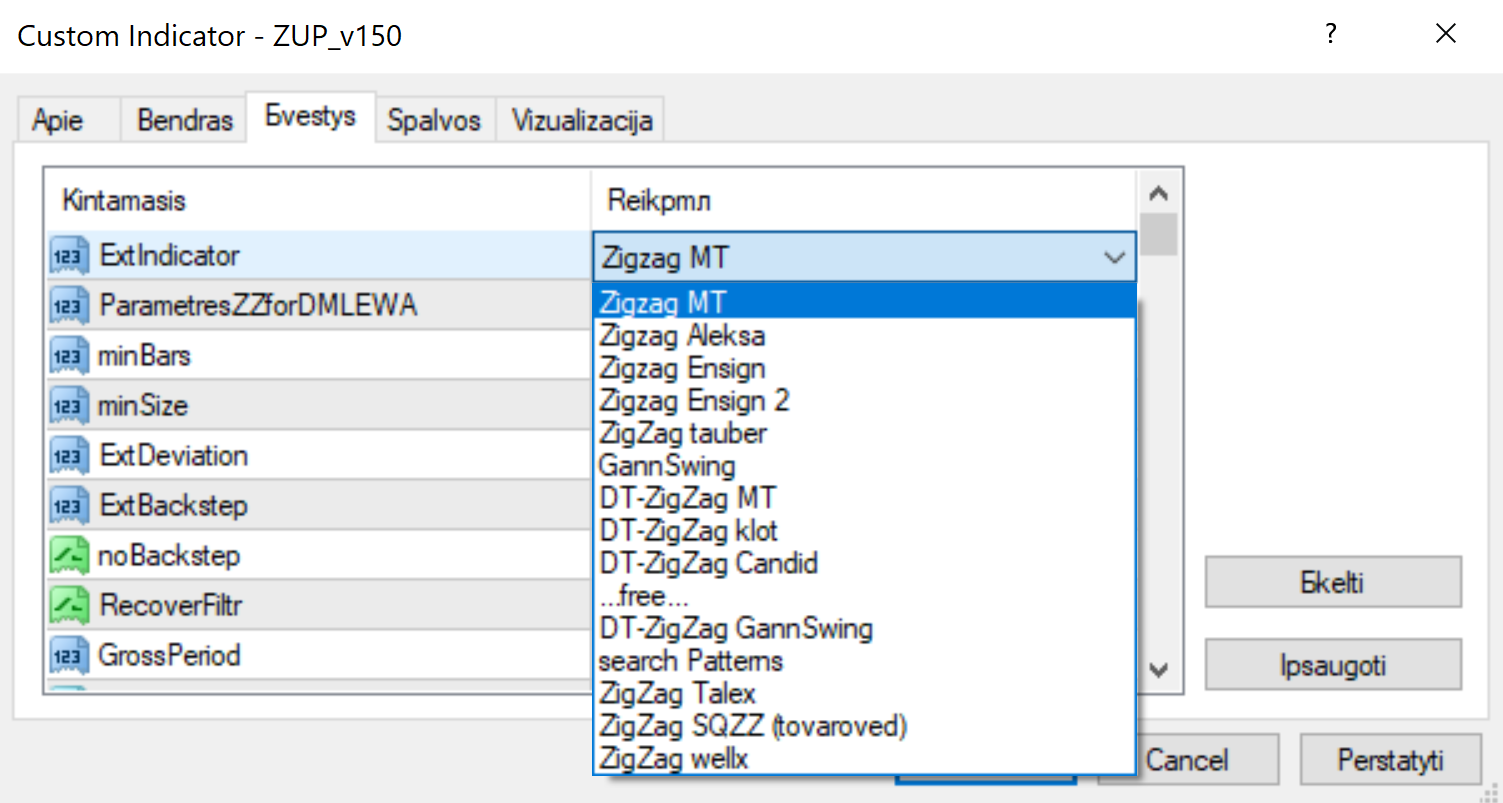The width and height of the screenshot is (1503, 803).
Task: Select the minSize parameter row
Action: (x=318, y=406)
